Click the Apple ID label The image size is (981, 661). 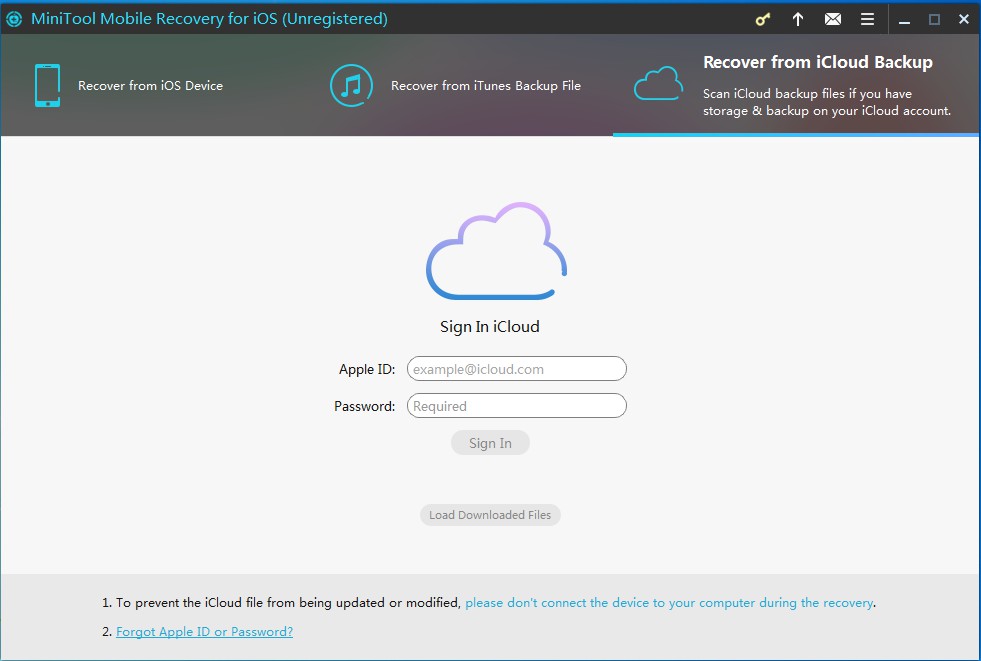[x=367, y=370]
